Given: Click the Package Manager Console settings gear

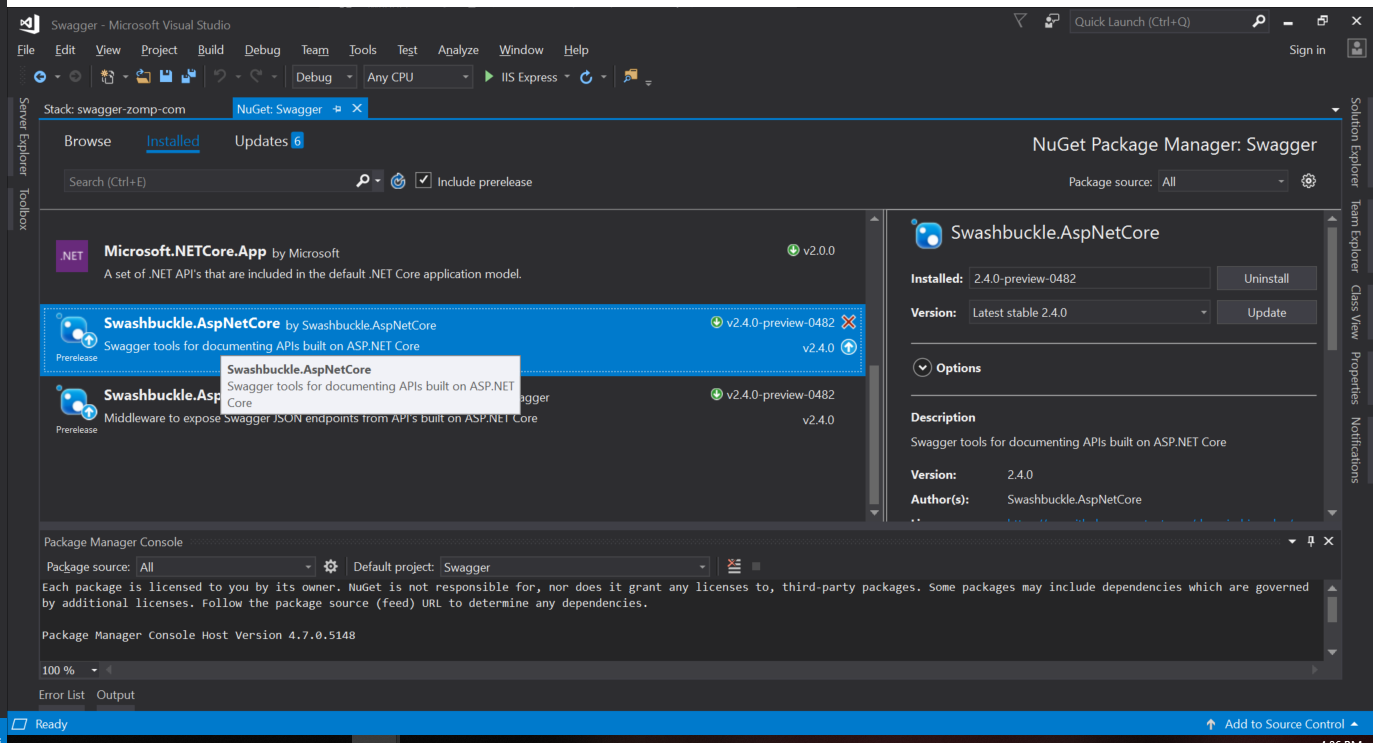Looking at the screenshot, I should [331, 566].
